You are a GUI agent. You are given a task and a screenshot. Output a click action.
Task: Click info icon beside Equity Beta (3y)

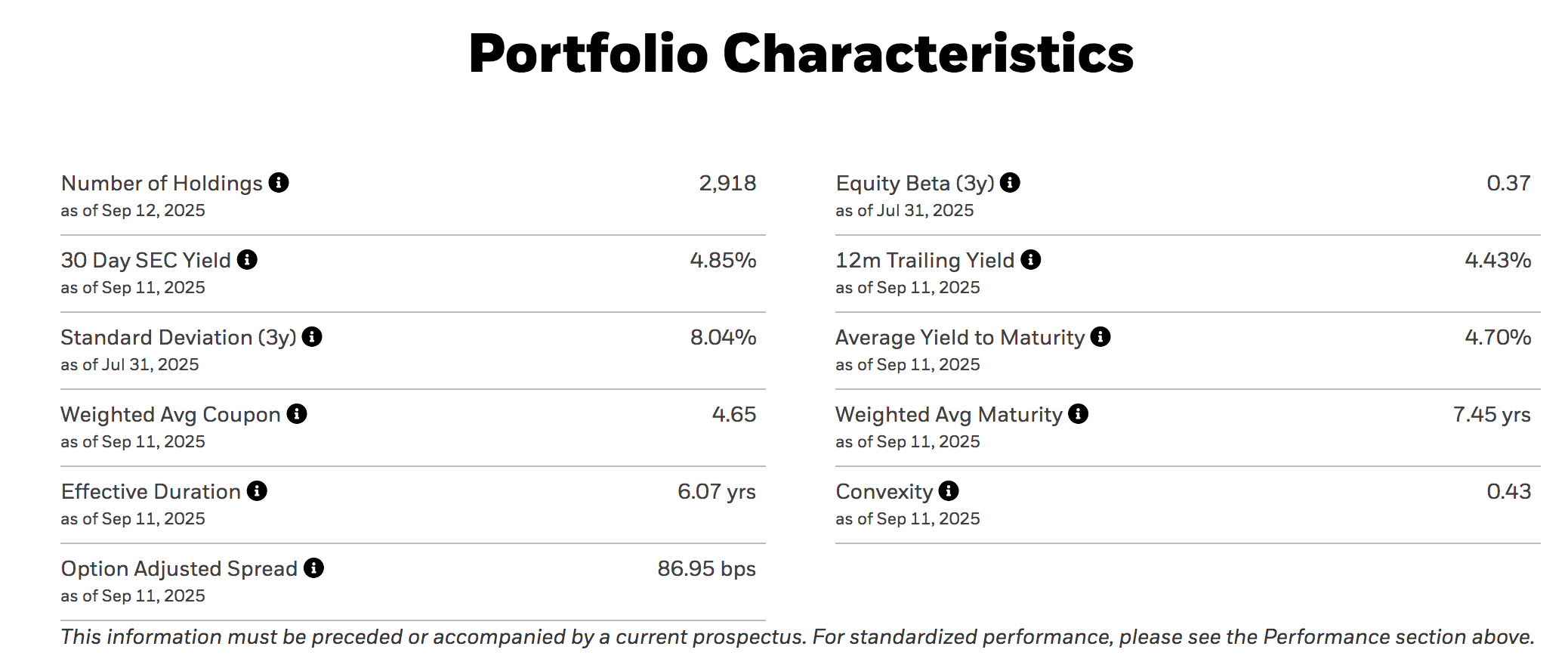(x=1010, y=183)
